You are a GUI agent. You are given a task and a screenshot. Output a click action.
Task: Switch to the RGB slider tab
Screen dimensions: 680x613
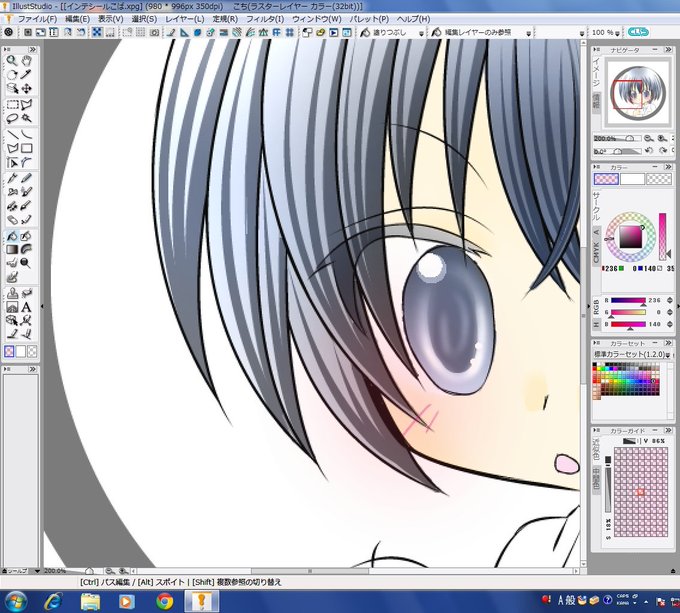pyautogui.click(x=596, y=307)
